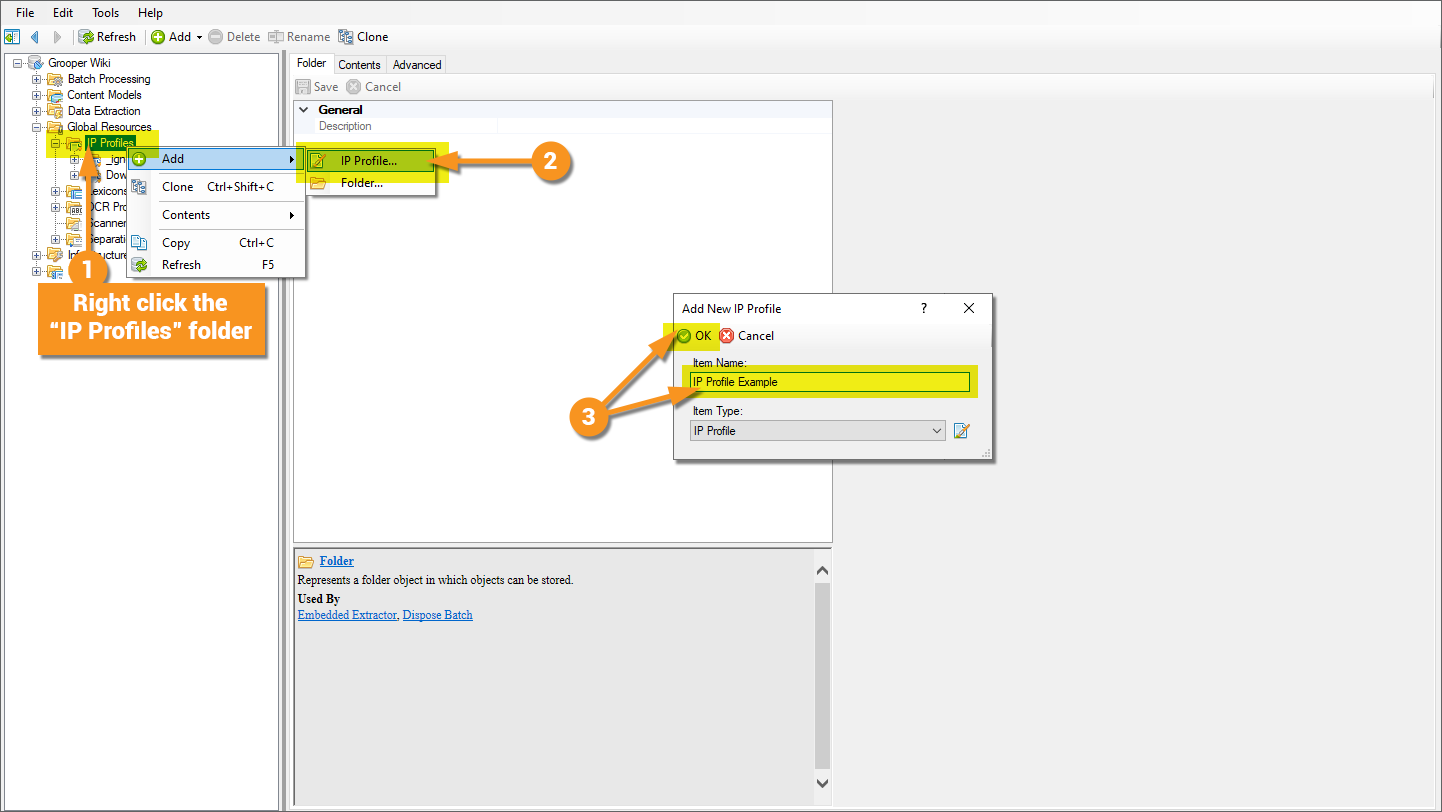Select the IP Profiles tree node
The width and height of the screenshot is (1442, 812).
pyautogui.click(x=110, y=143)
